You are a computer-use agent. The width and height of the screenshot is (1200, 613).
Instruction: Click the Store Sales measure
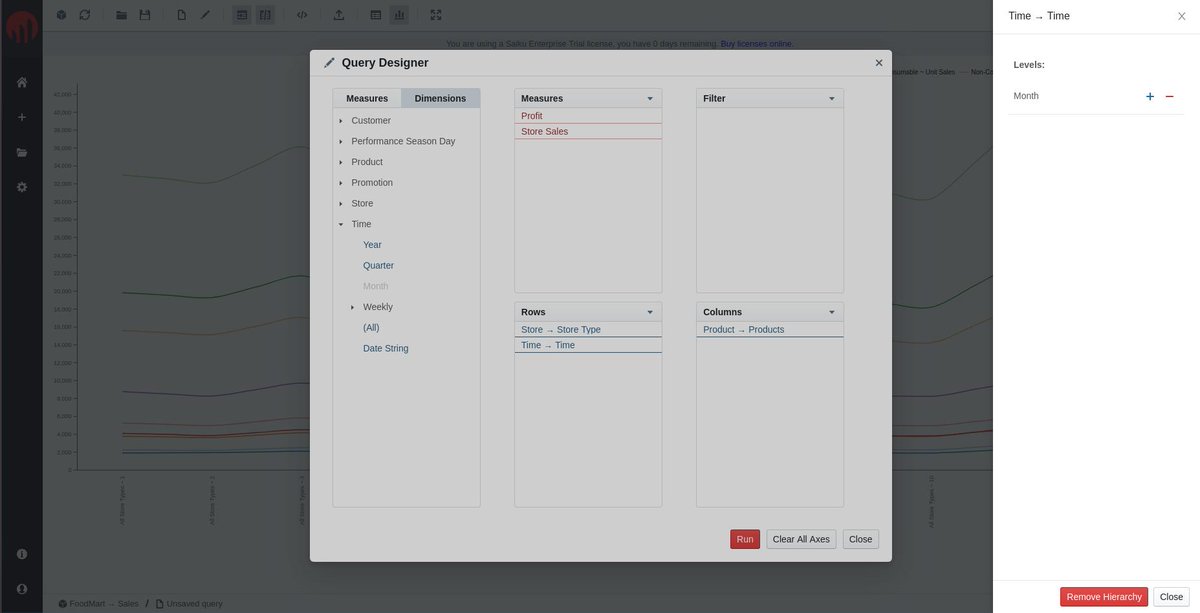pyautogui.click(x=588, y=131)
